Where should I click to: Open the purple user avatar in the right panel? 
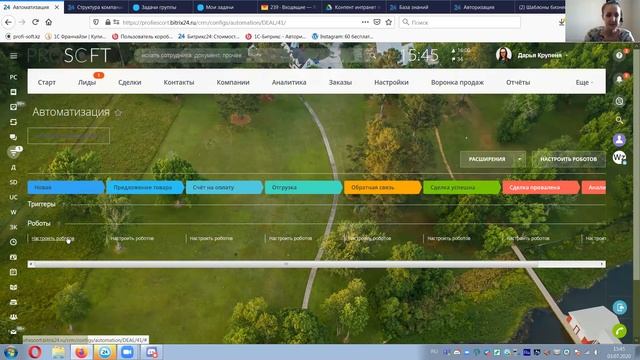coord(619,140)
